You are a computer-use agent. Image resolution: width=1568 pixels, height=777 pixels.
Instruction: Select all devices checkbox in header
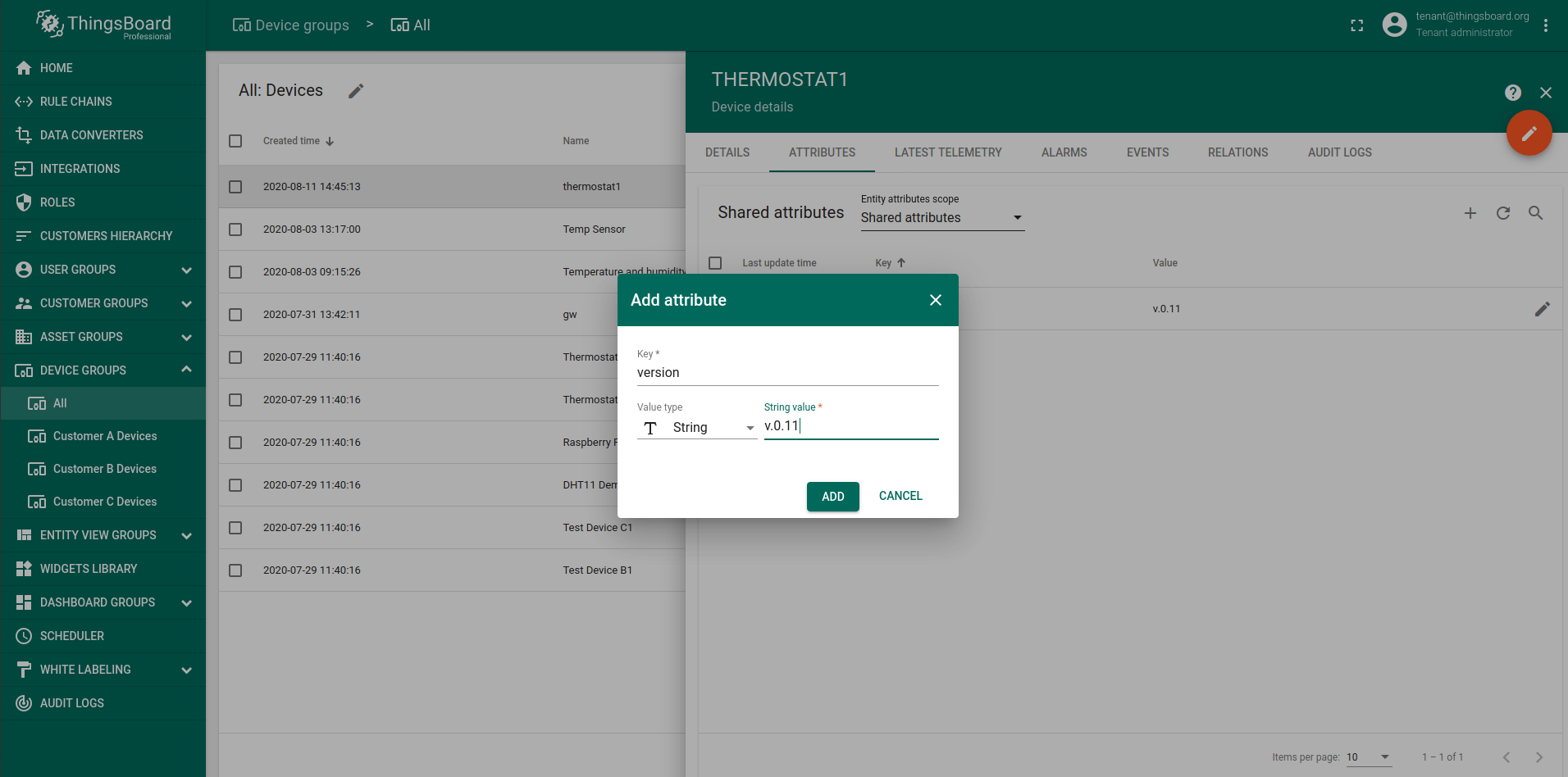coord(235,141)
